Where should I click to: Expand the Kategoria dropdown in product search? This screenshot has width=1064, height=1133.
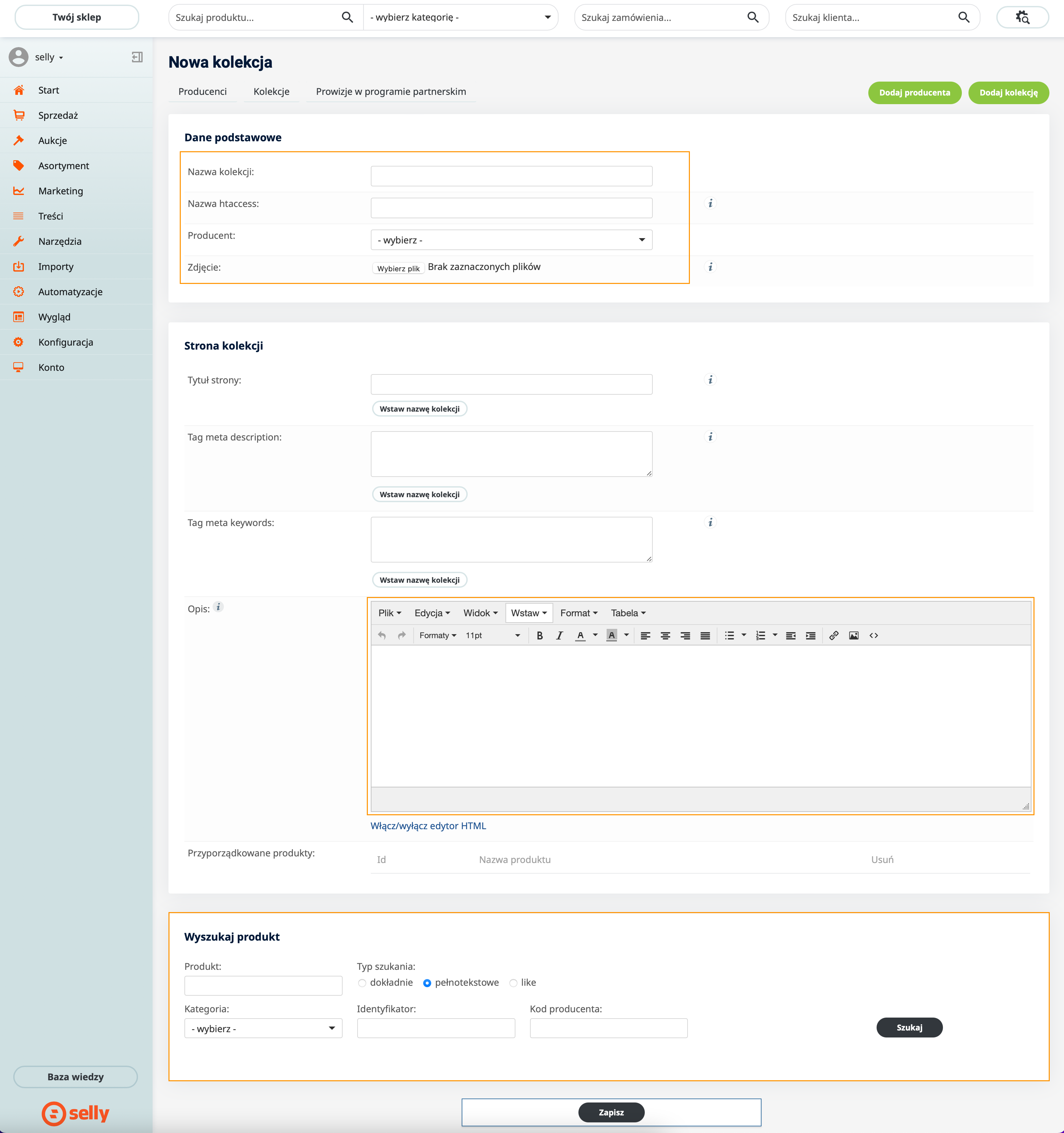[x=263, y=1028]
